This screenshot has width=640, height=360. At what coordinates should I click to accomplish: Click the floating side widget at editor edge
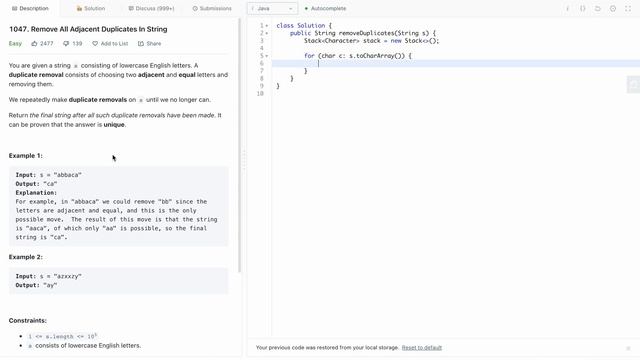tap(633, 84)
